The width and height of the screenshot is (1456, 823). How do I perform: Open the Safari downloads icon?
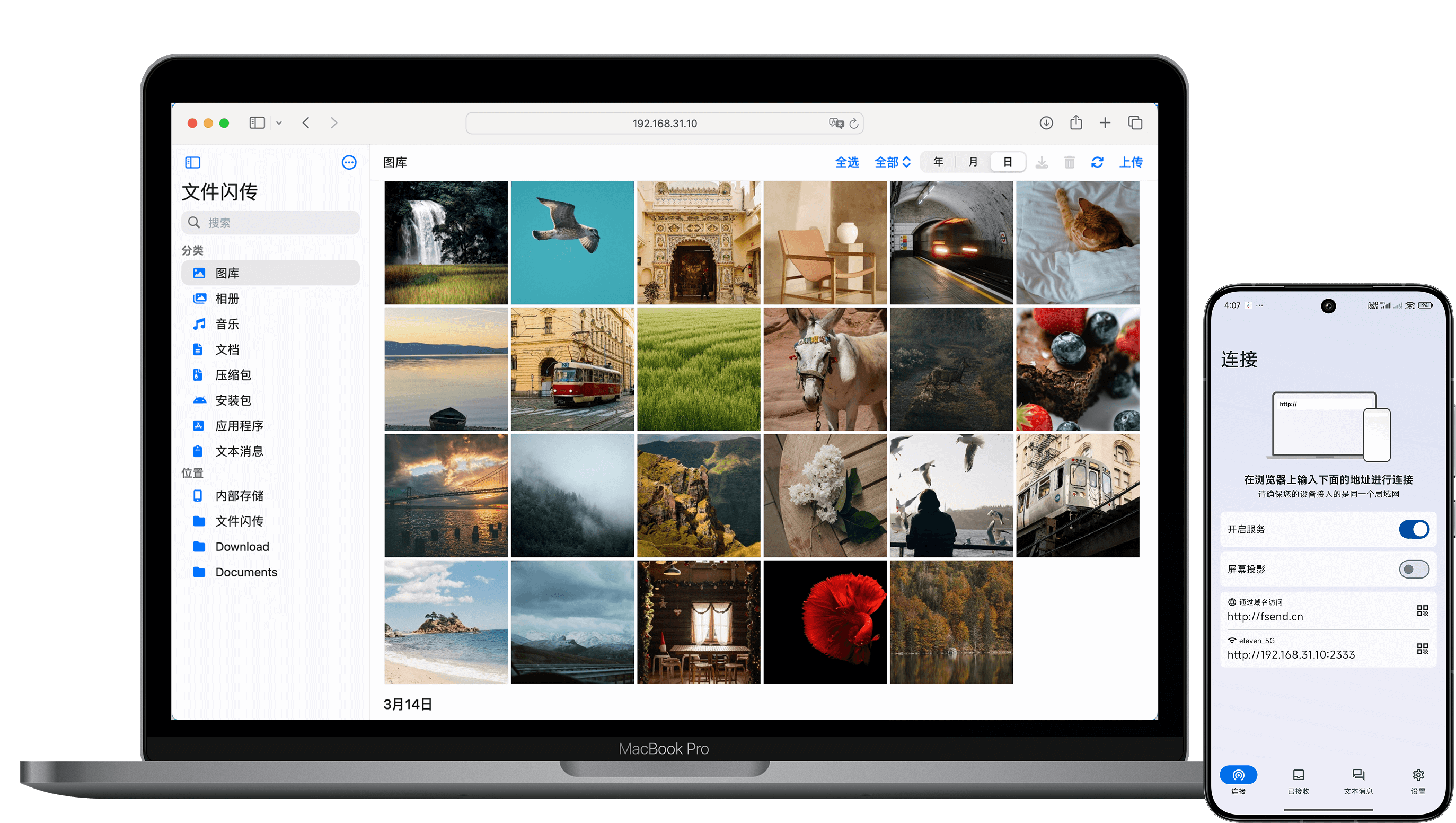(x=1046, y=122)
